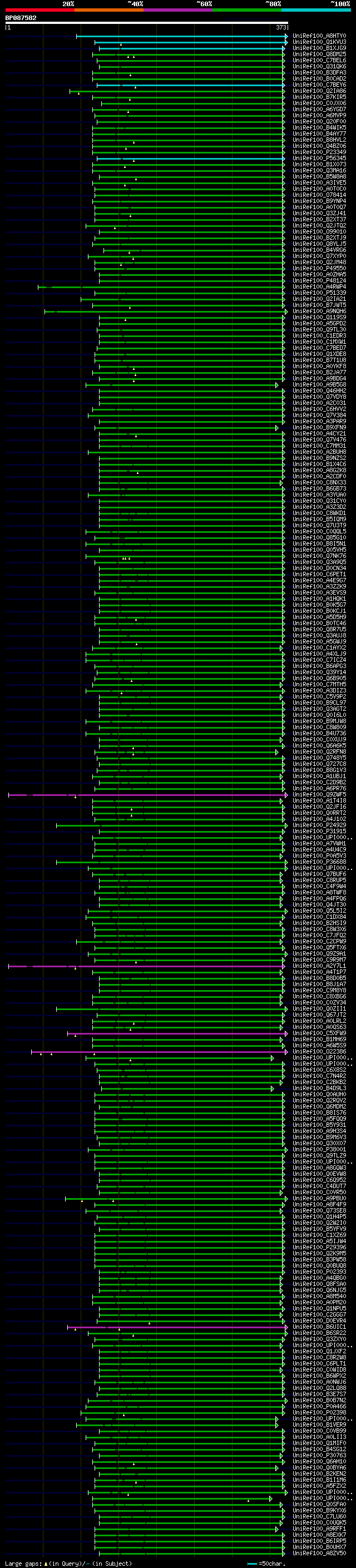The width and height of the screenshot is (356, 1568).
Task: Select the UniRef100_Q2JFI6 label
Action: coord(319,807)
